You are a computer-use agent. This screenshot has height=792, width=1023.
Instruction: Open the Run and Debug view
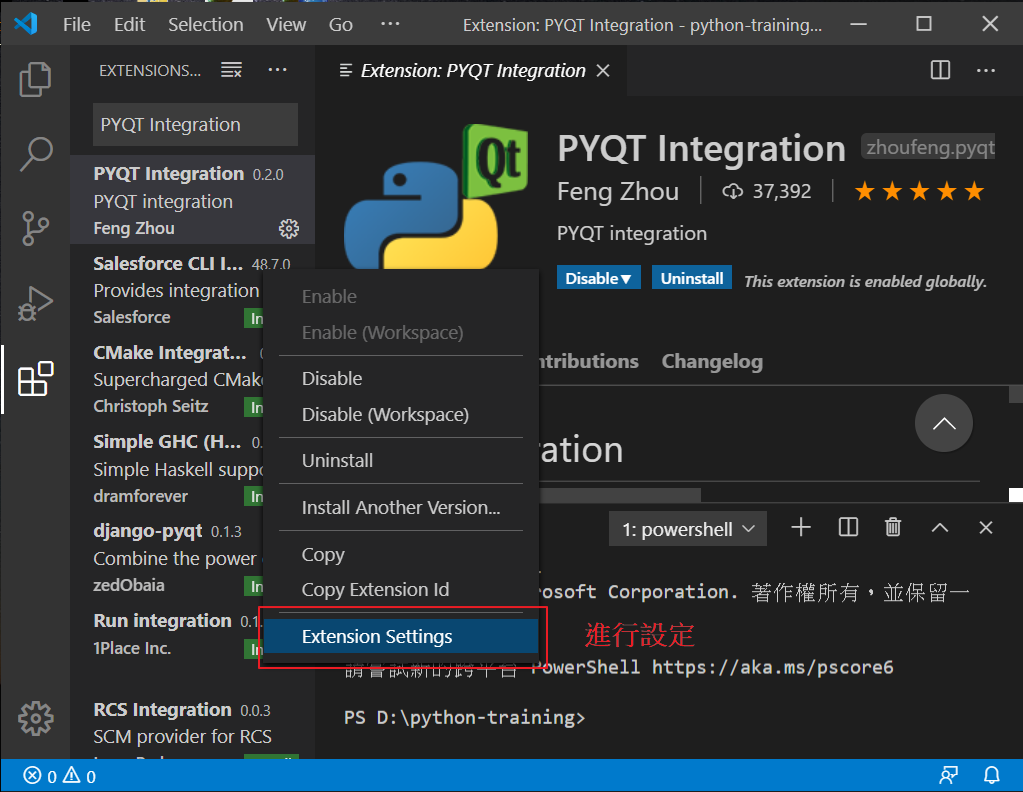pyautogui.click(x=35, y=303)
